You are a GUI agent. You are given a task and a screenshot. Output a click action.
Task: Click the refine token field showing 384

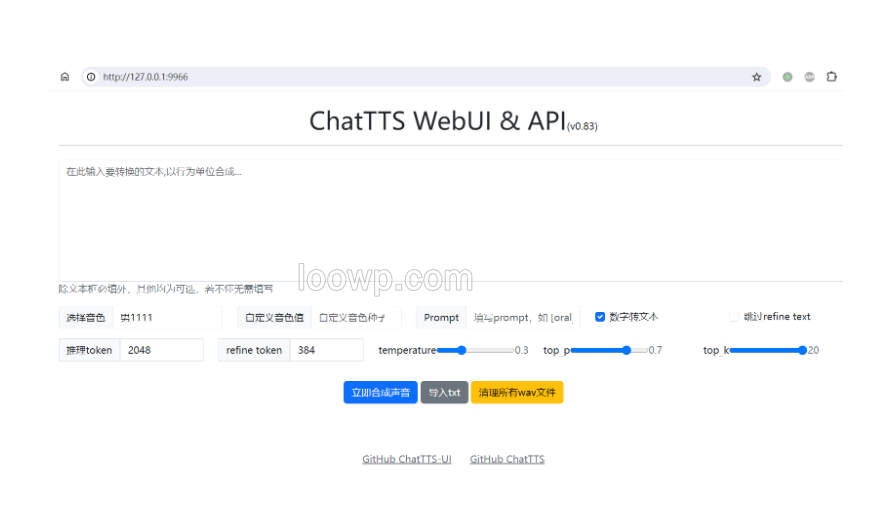(327, 350)
